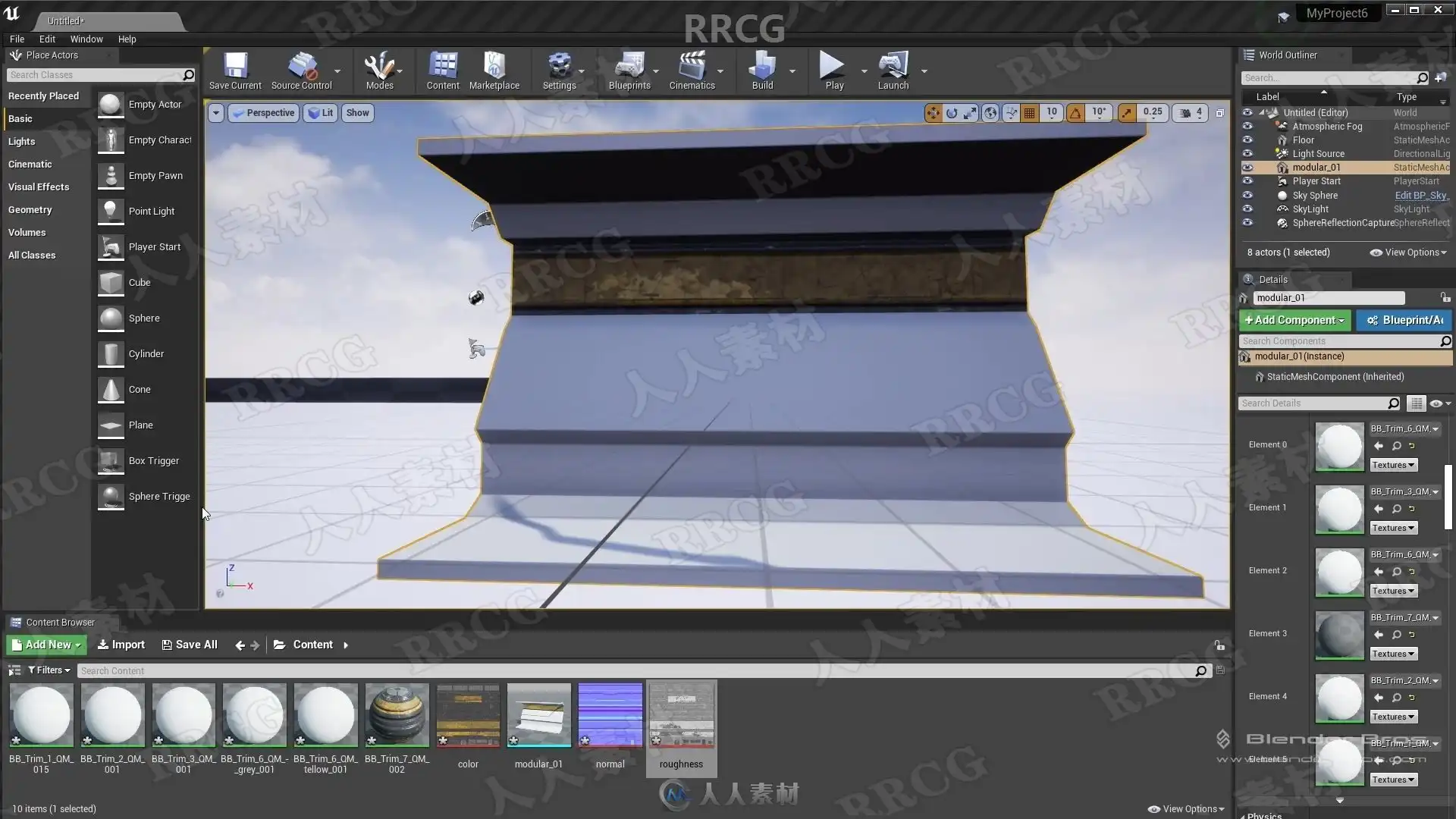Open the Perspective viewport type dropdown
Screen dimensions: 1456x819
click(x=263, y=113)
